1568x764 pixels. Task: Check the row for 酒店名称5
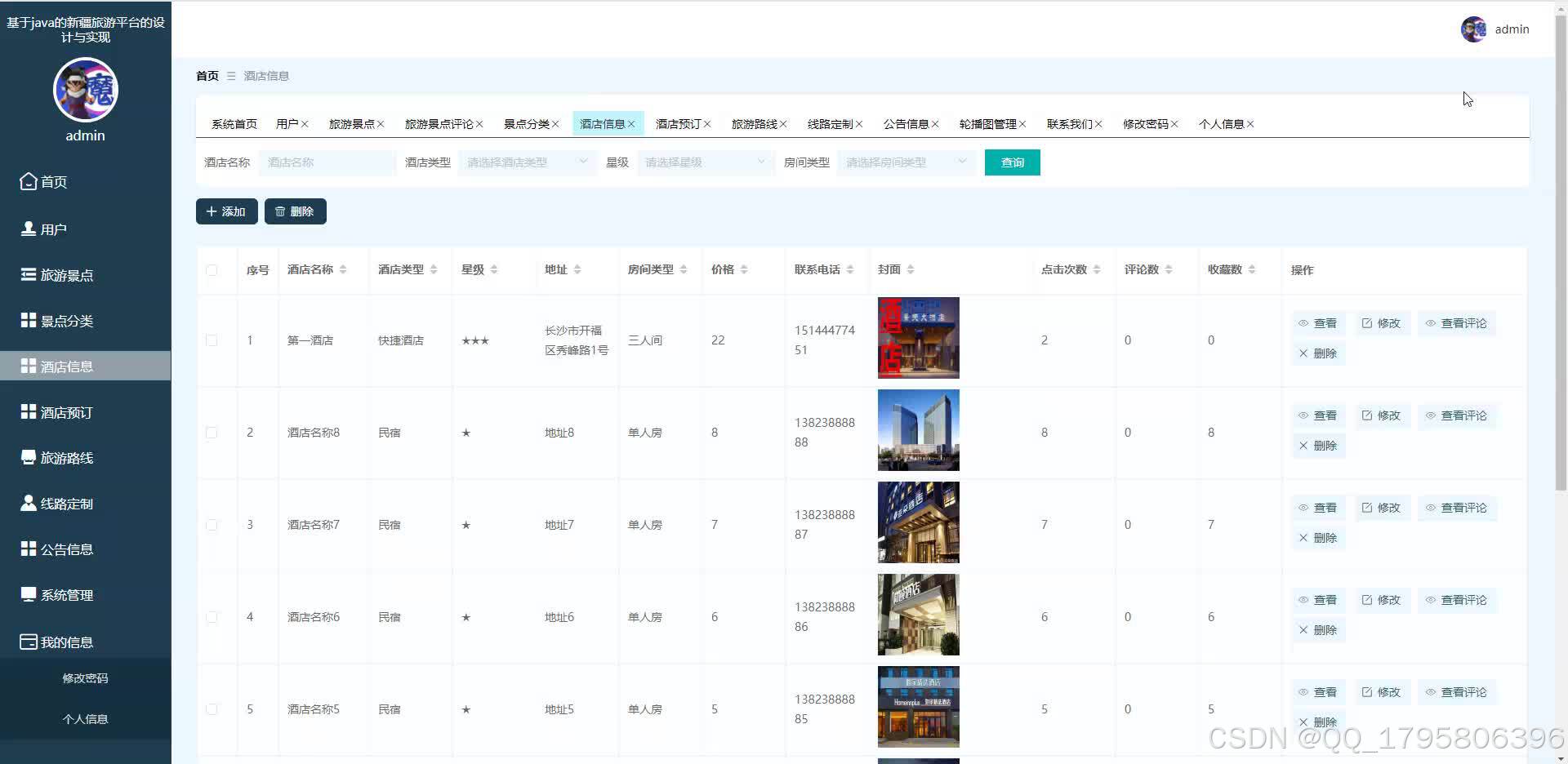pos(212,709)
